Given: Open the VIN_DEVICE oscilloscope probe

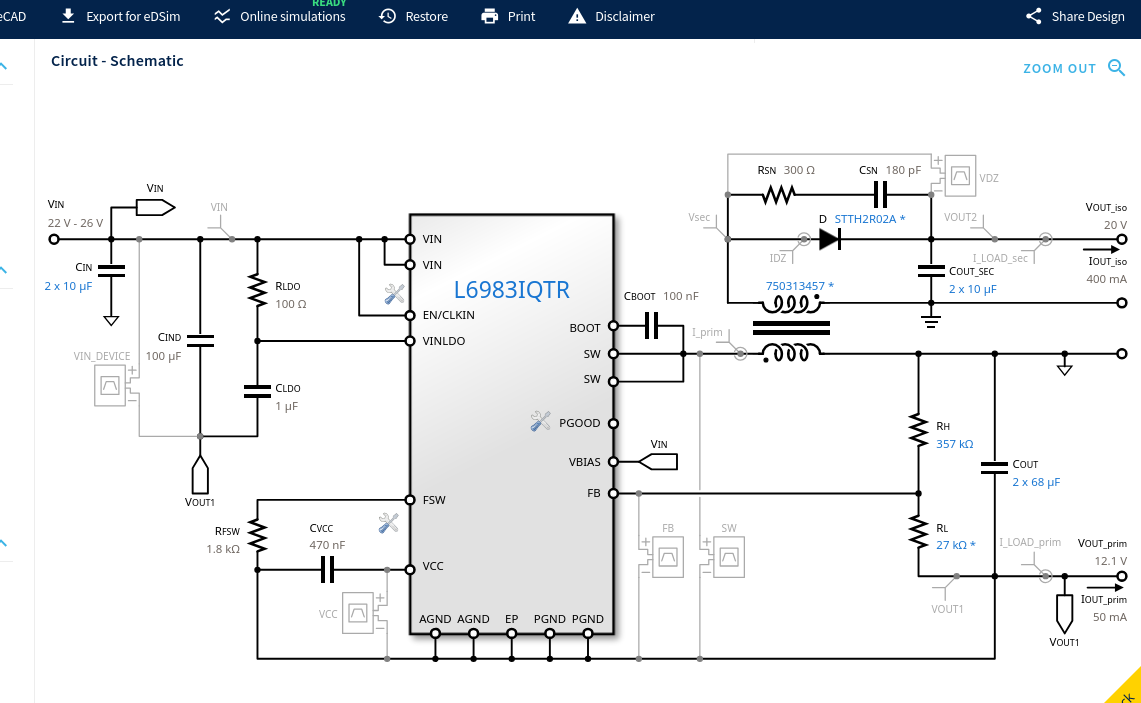Looking at the screenshot, I should (110, 385).
